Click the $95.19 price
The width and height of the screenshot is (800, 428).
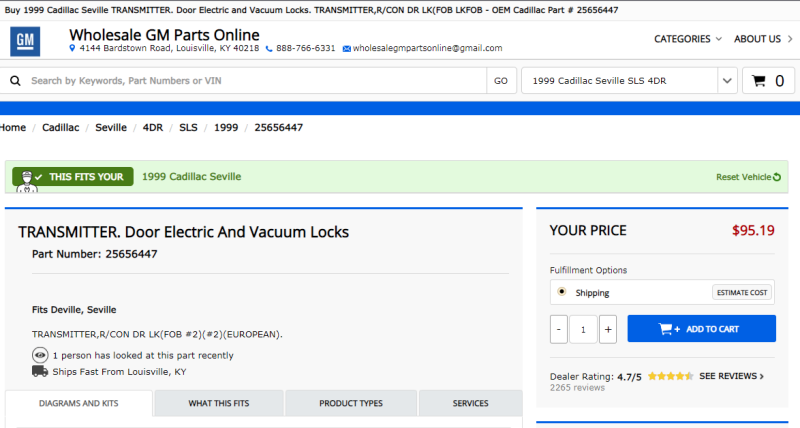(753, 231)
